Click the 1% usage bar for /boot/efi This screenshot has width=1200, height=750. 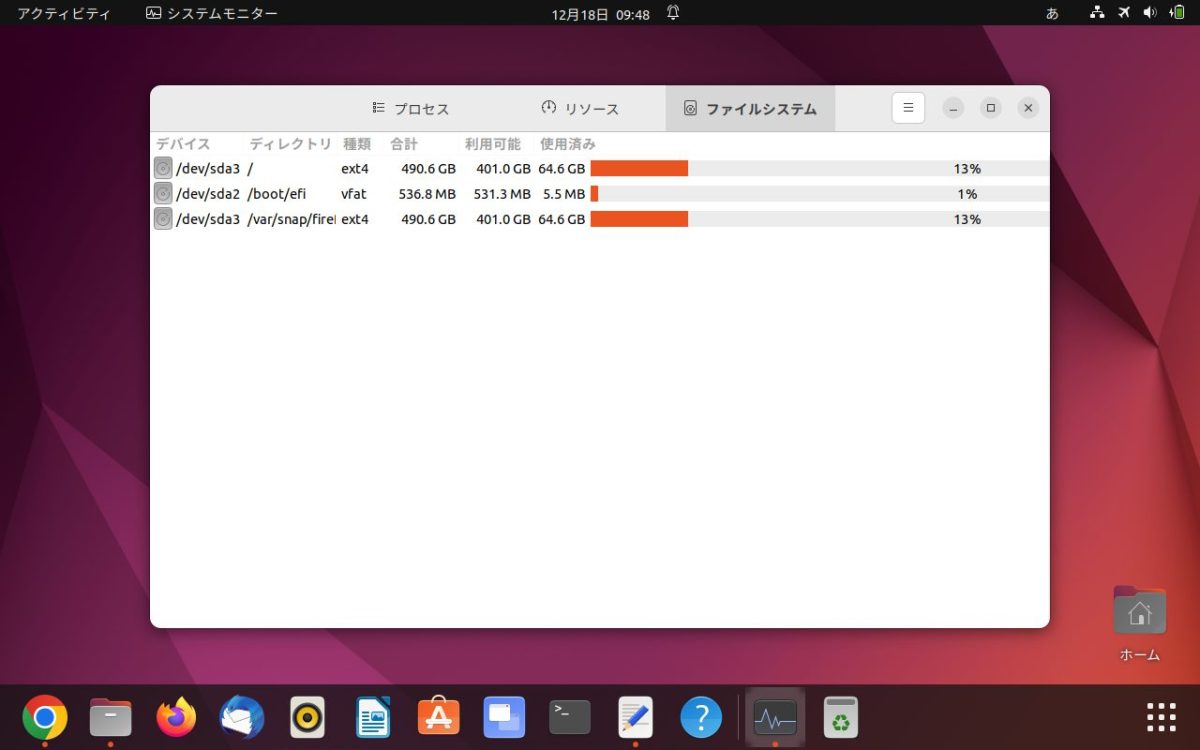pos(820,194)
